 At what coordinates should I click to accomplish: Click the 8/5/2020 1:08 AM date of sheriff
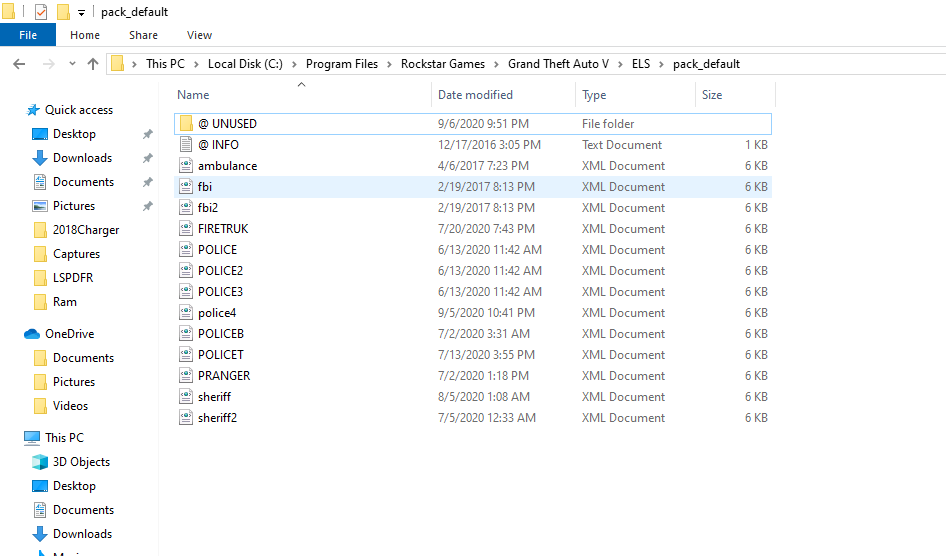pos(484,397)
